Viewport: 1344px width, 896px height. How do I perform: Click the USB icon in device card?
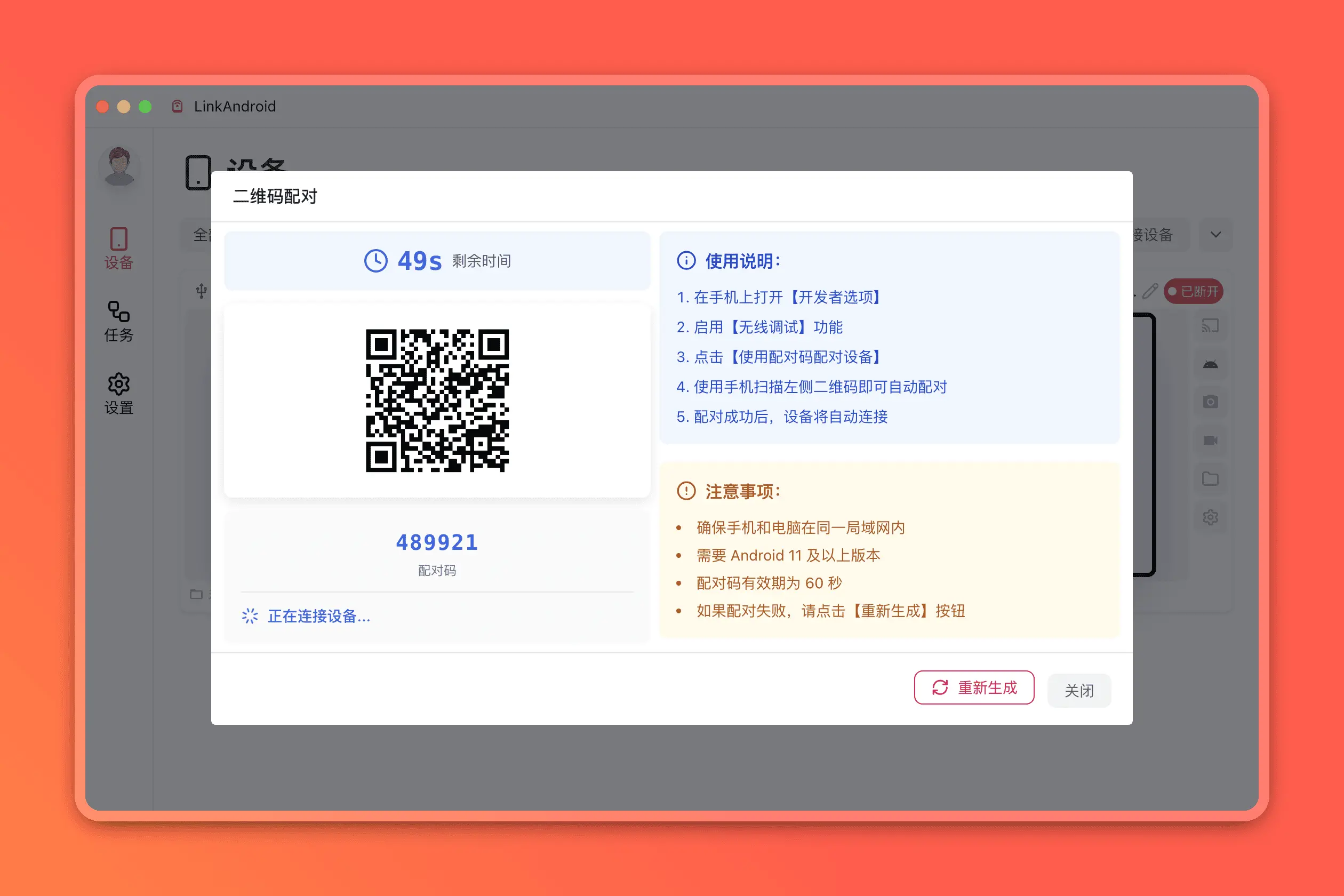[201, 291]
